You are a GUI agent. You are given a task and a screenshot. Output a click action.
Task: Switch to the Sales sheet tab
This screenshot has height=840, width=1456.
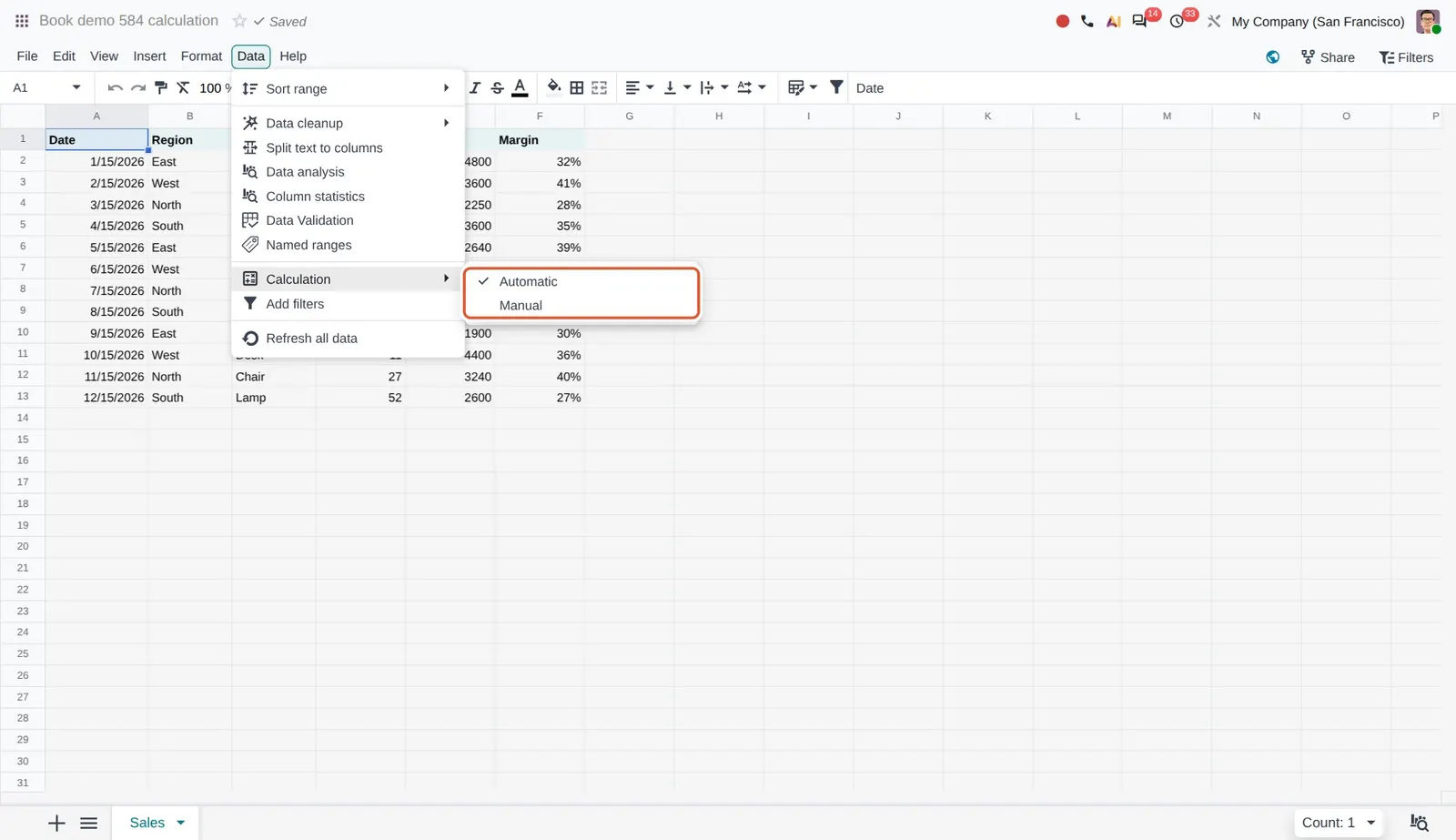pos(147,823)
